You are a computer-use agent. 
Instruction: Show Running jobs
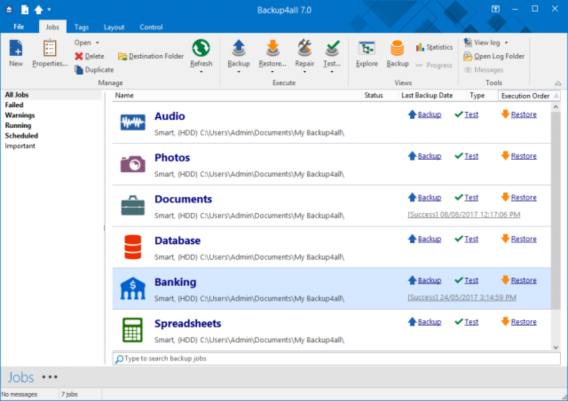click(x=18, y=125)
